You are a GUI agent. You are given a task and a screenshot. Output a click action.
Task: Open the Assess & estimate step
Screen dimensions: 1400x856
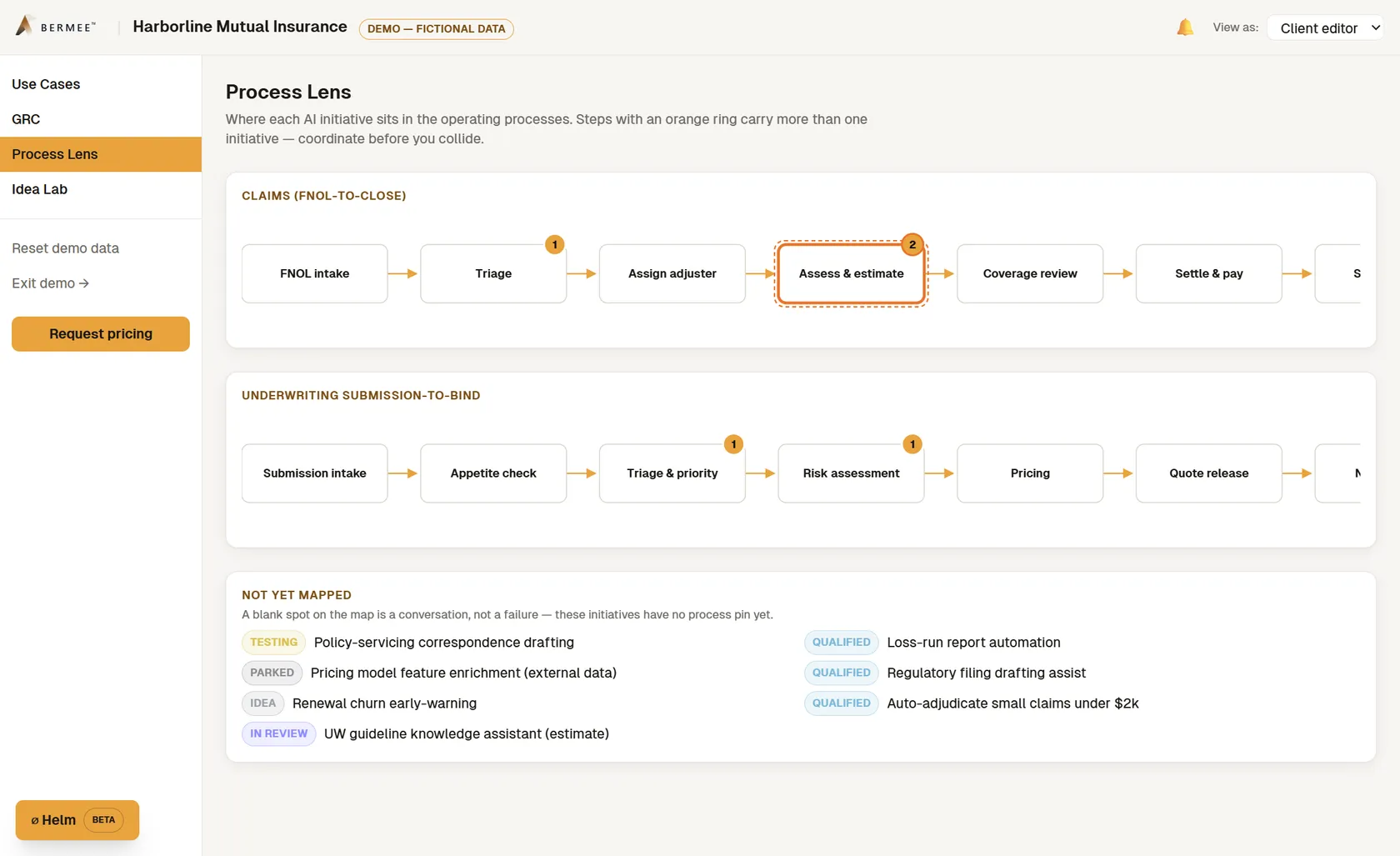coord(851,273)
